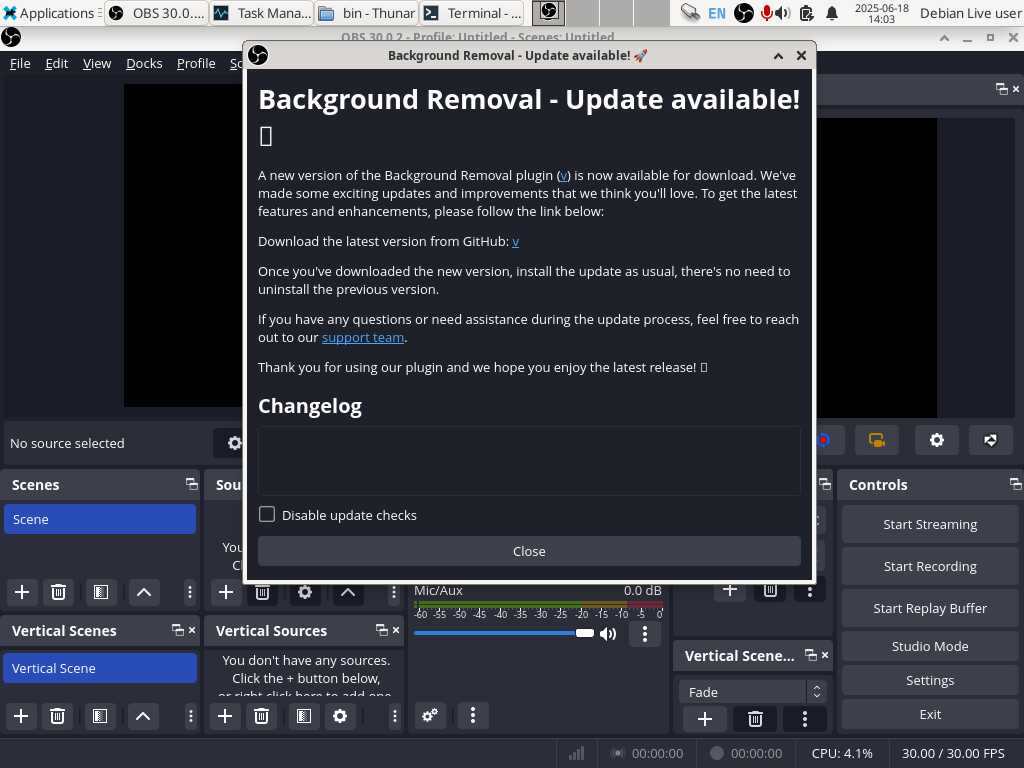Click CPU: 4.1% status text
Viewport: 1024px width, 768px height.
pos(842,753)
